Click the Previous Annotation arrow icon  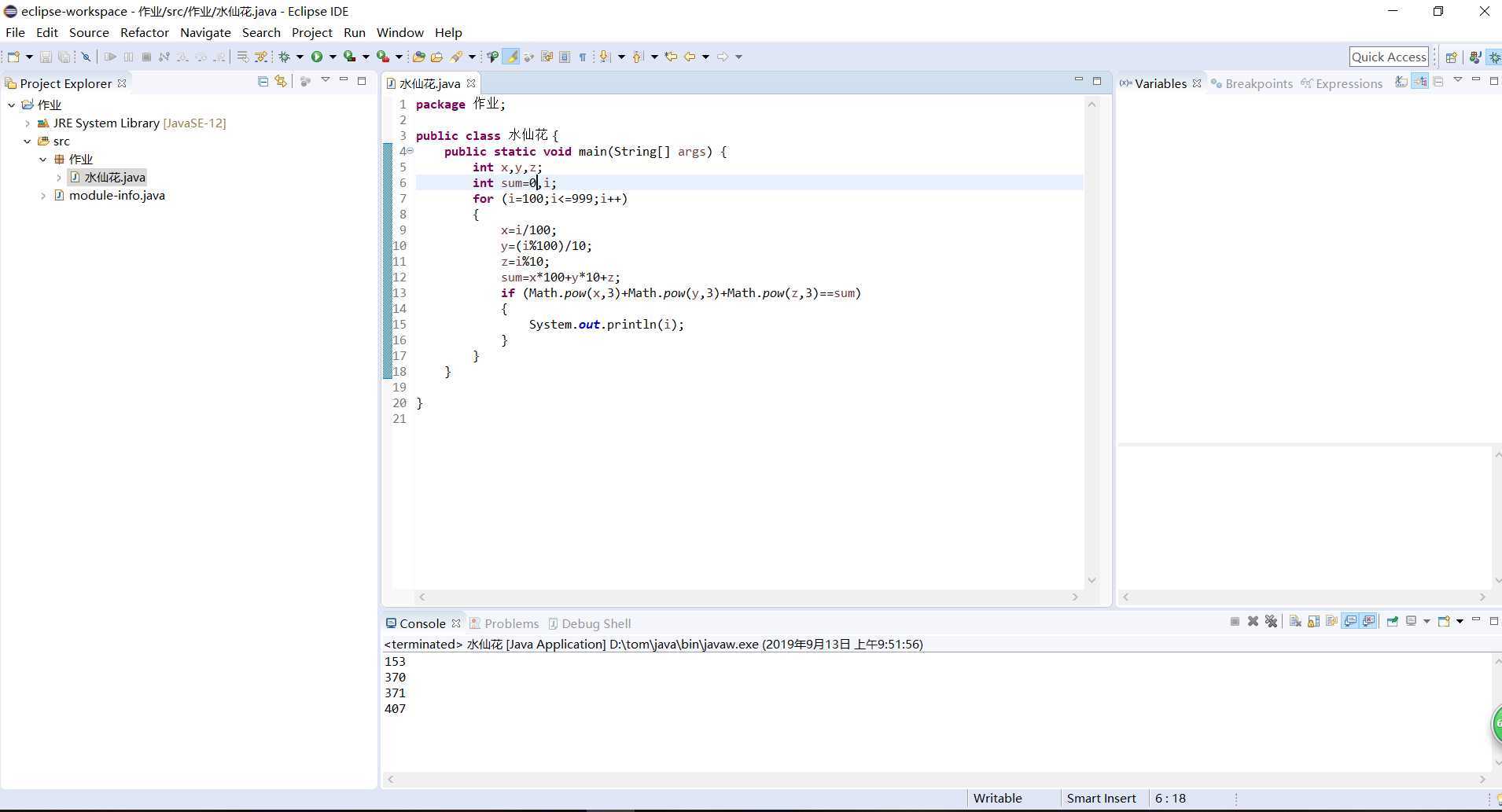638,57
